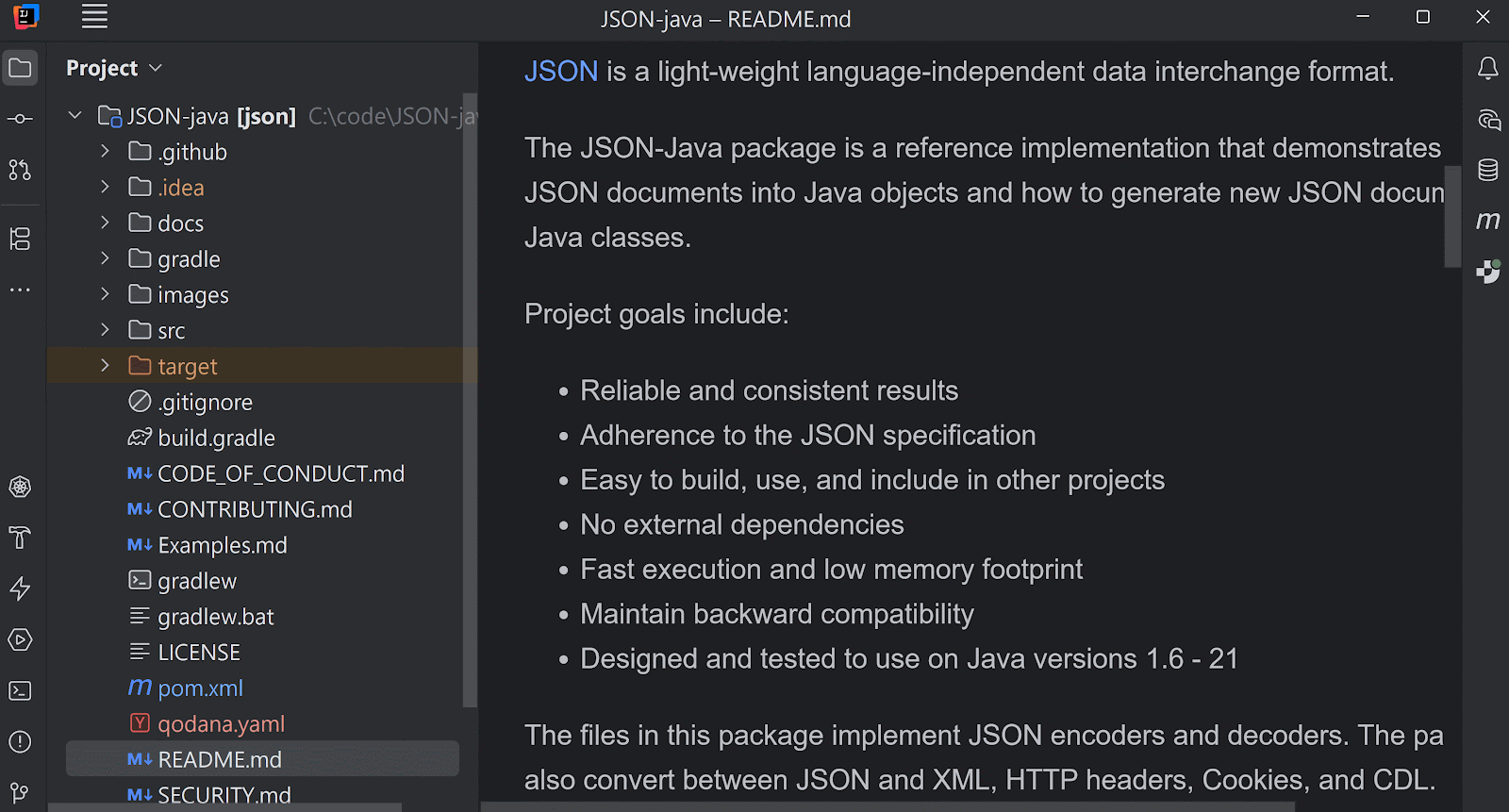
Task: Expand the .idea folder
Action: 105,187
